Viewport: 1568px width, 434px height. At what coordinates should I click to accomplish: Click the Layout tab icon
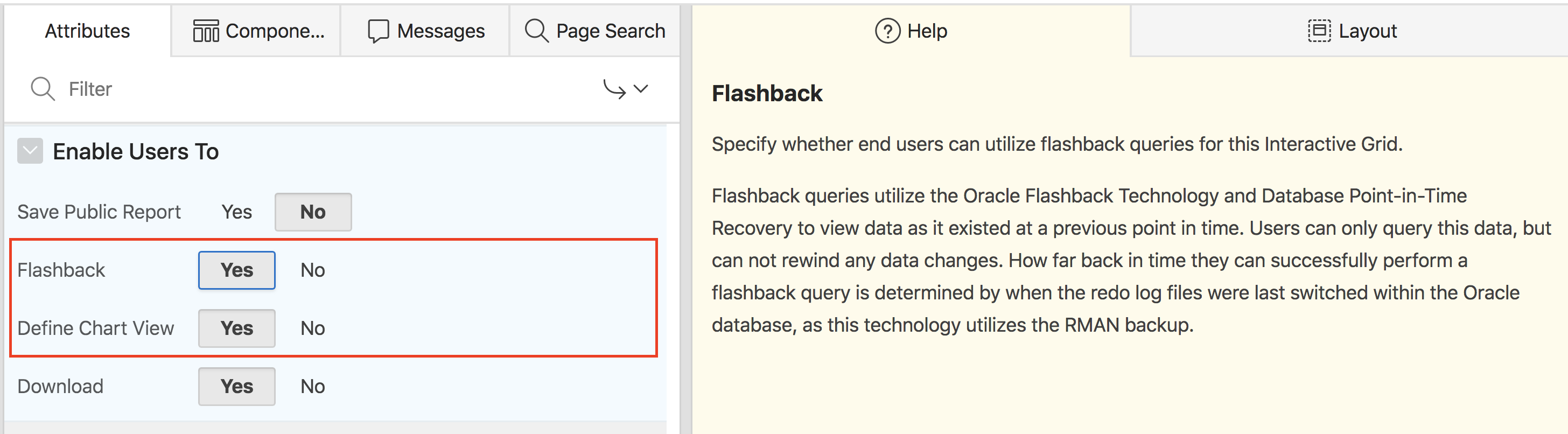1319,31
